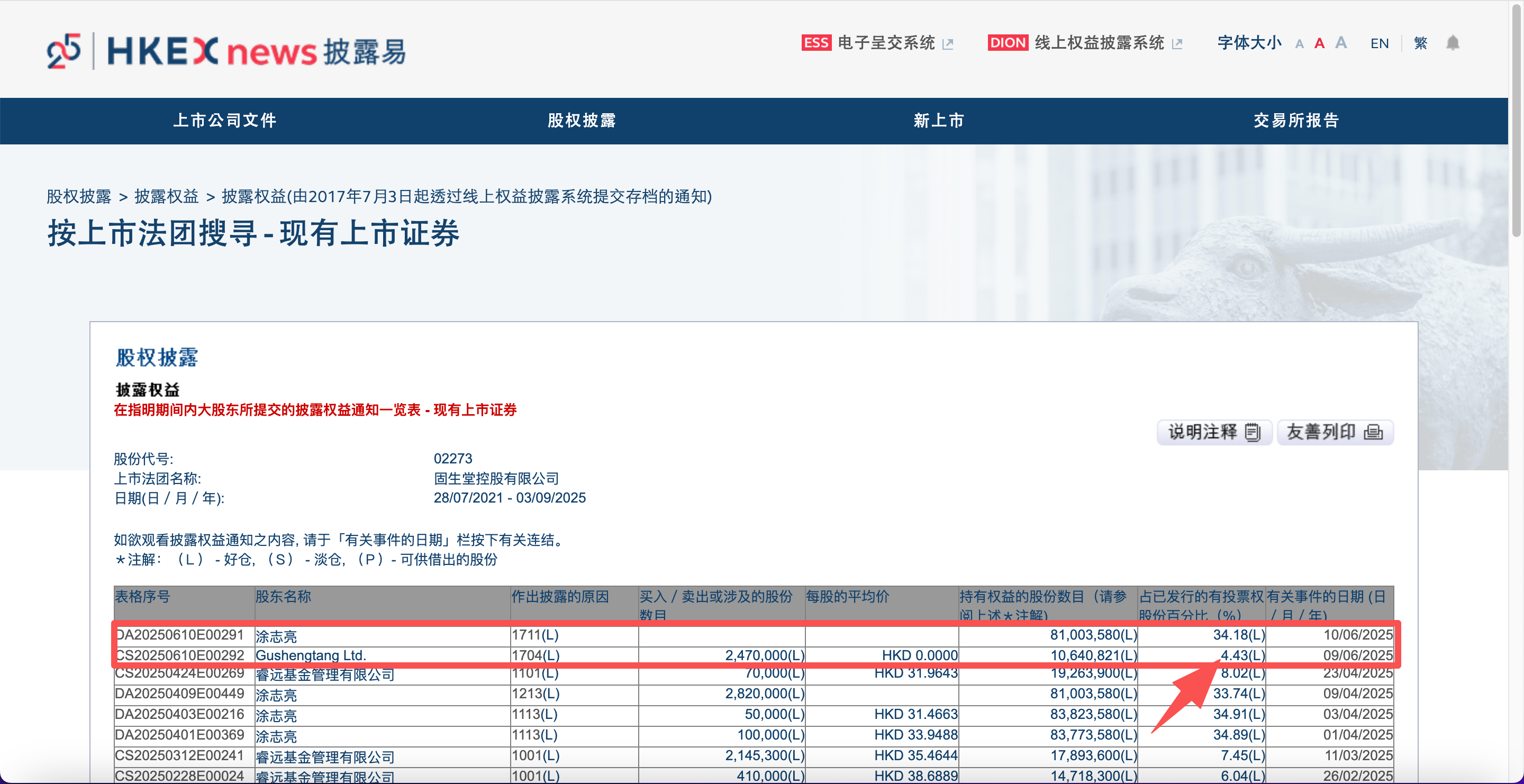Click the printer icon in 友善列印

(x=1373, y=432)
